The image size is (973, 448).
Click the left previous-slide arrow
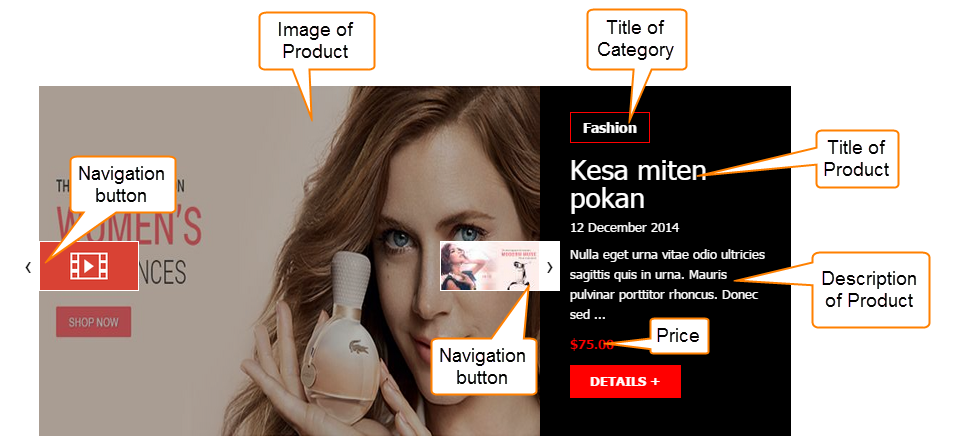(x=28, y=267)
